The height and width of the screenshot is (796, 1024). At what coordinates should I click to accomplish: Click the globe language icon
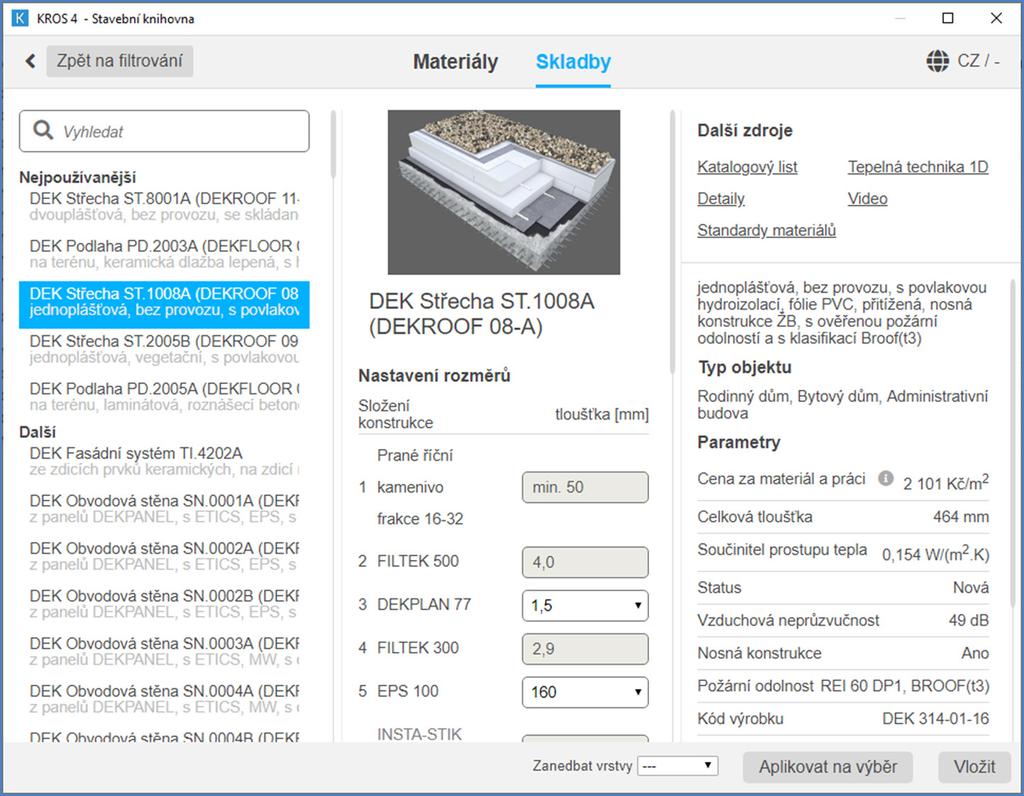pyautogui.click(x=938, y=61)
